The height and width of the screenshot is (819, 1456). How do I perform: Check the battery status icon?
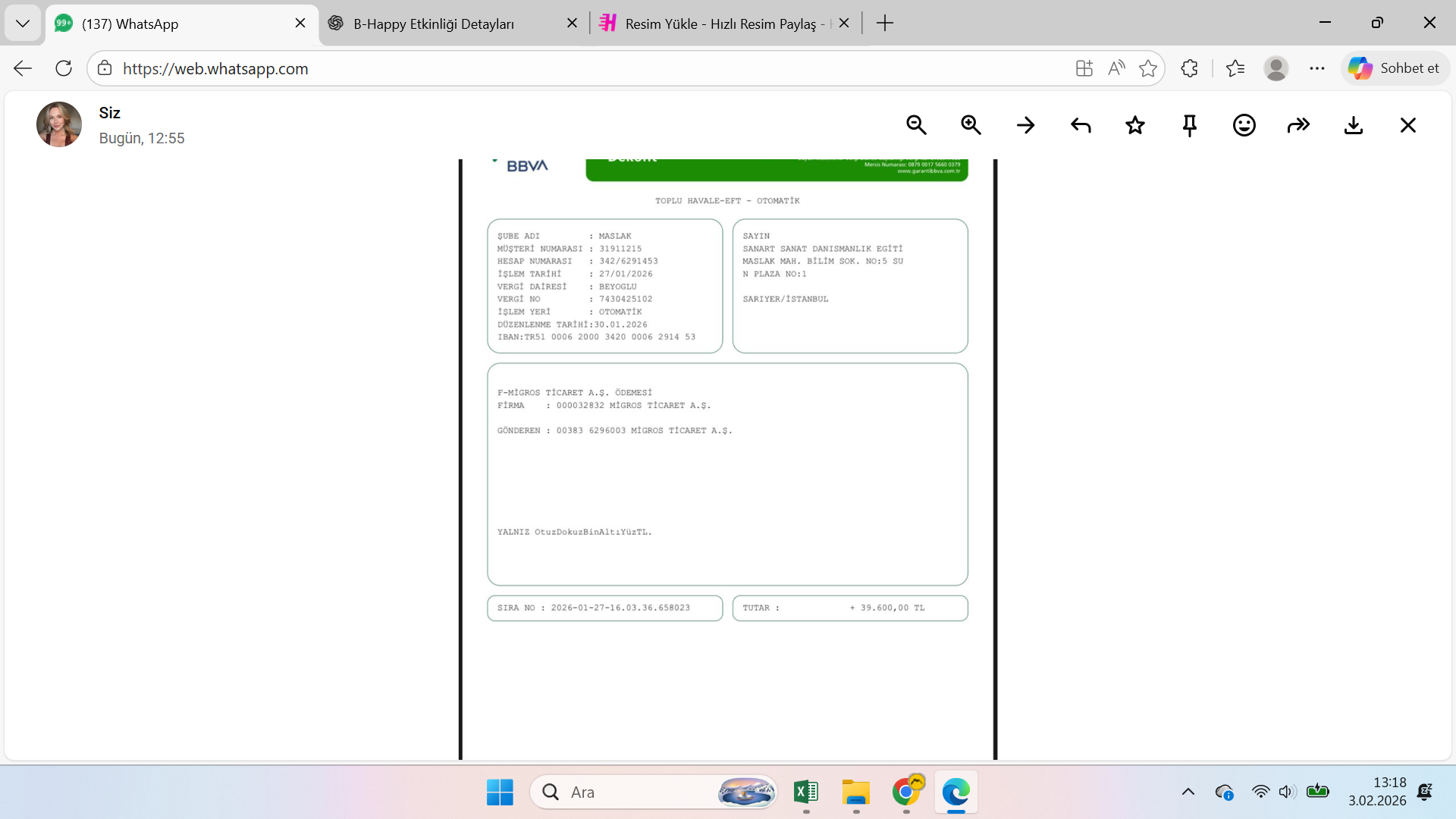1318,791
